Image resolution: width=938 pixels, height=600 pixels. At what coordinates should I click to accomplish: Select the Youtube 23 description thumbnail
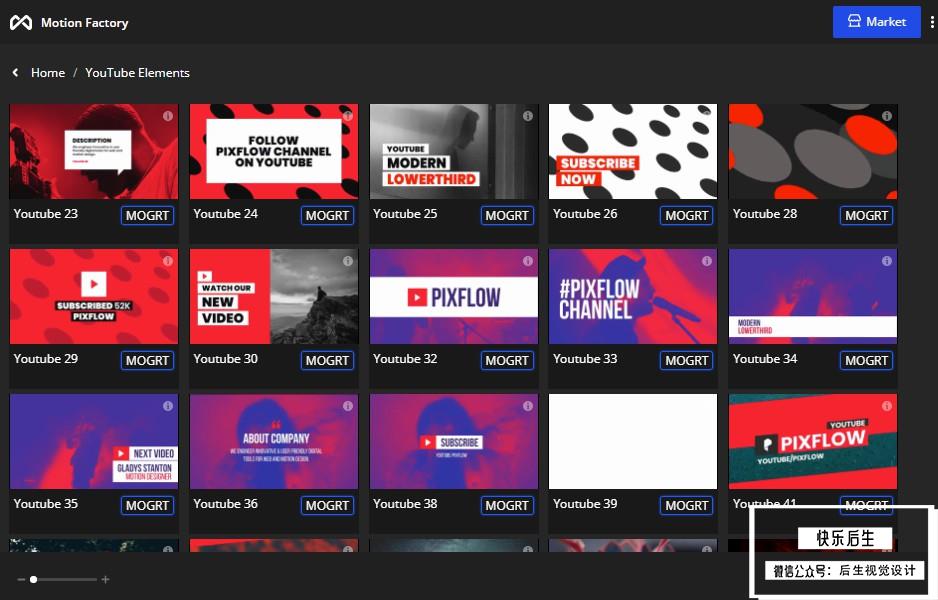[94, 151]
